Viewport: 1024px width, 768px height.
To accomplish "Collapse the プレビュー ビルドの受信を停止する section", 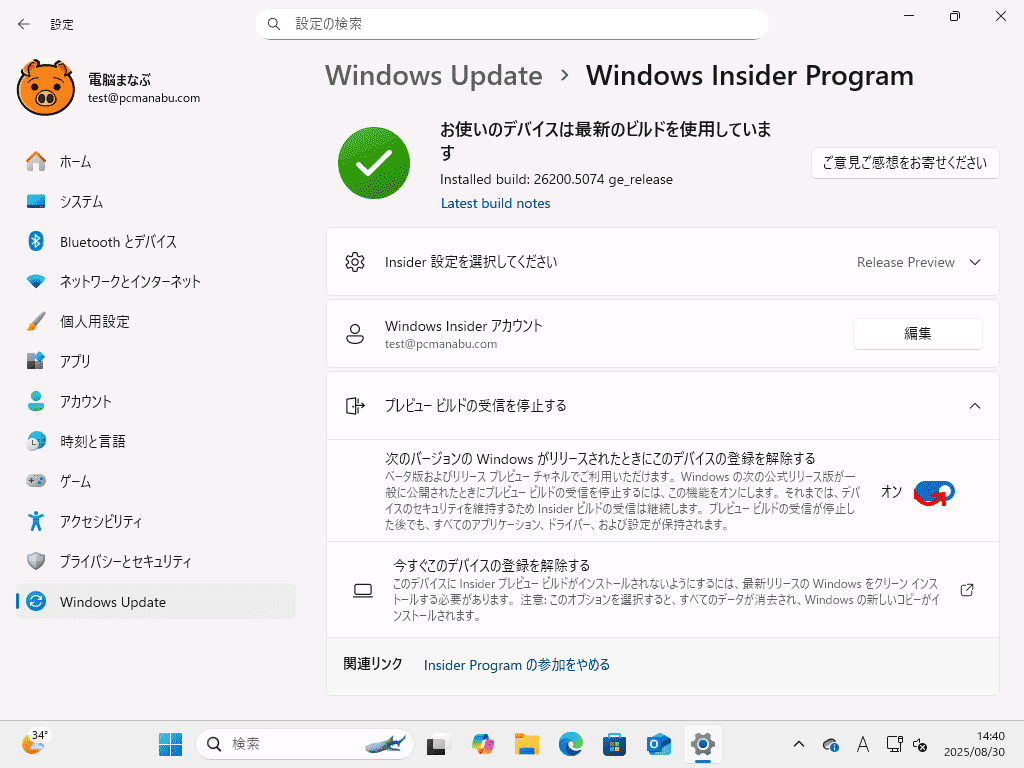I will pyautogui.click(x=974, y=406).
